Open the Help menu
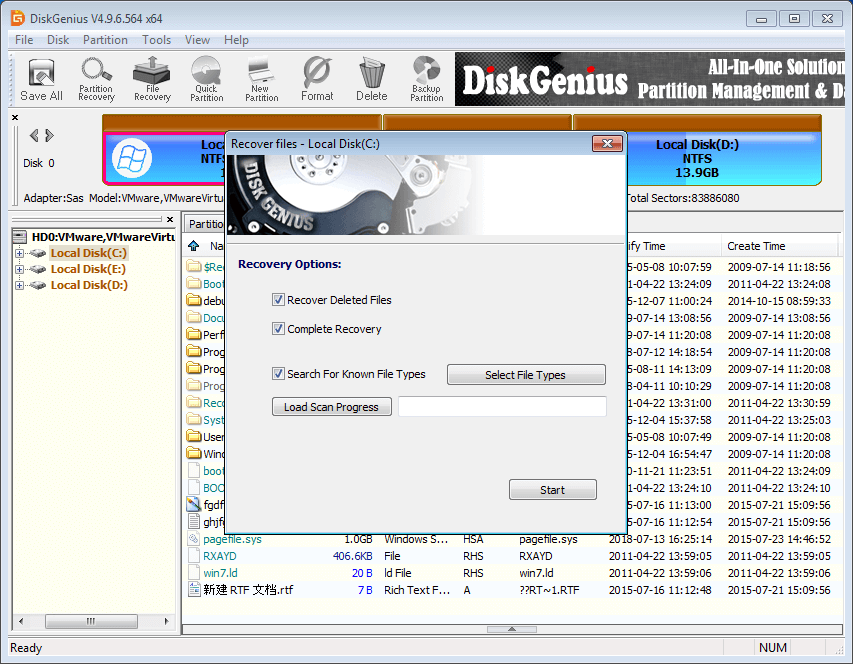 [x=236, y=40]
